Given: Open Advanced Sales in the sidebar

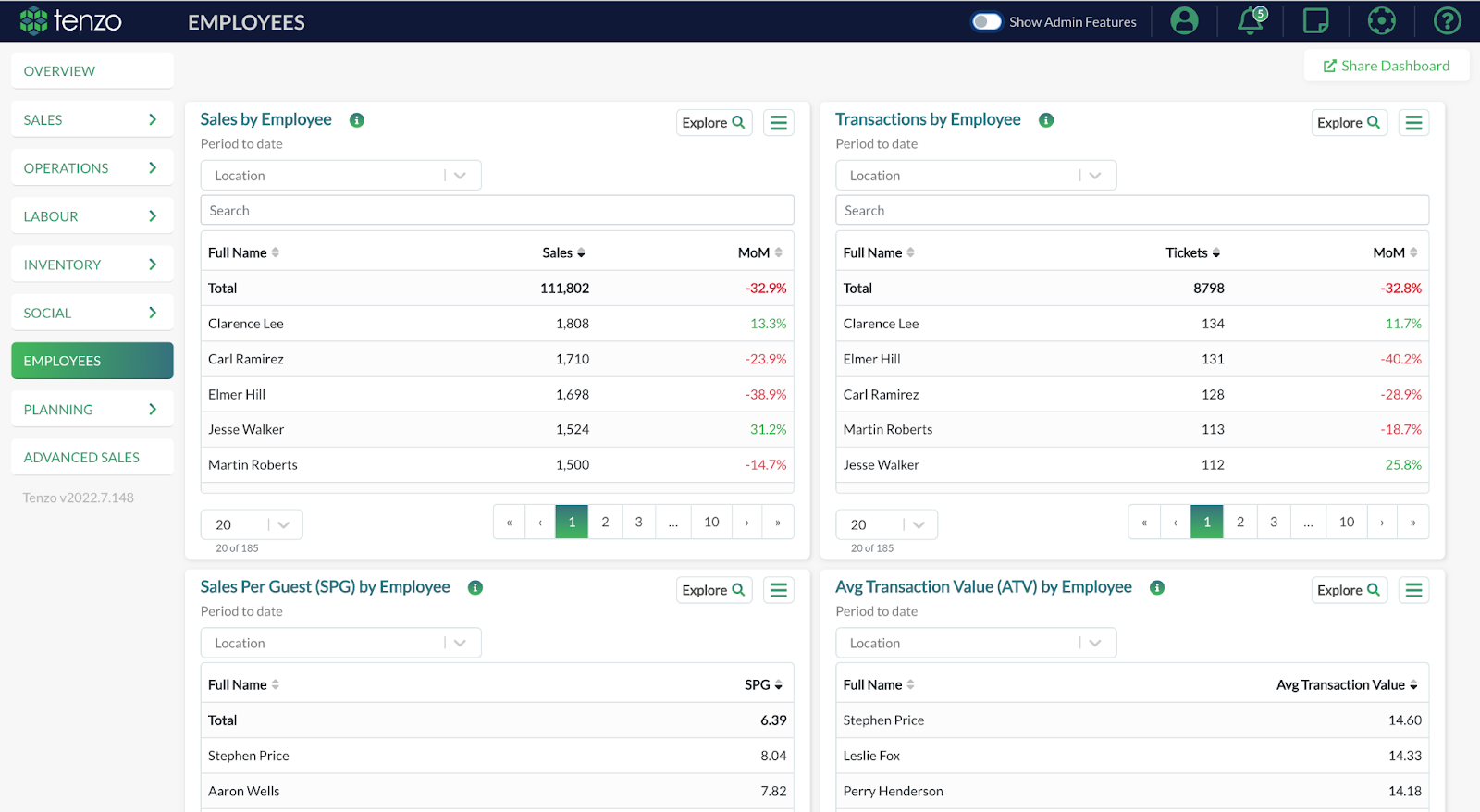Looking at the screenshot, I should pyautogui.click(x=92, y=458).
